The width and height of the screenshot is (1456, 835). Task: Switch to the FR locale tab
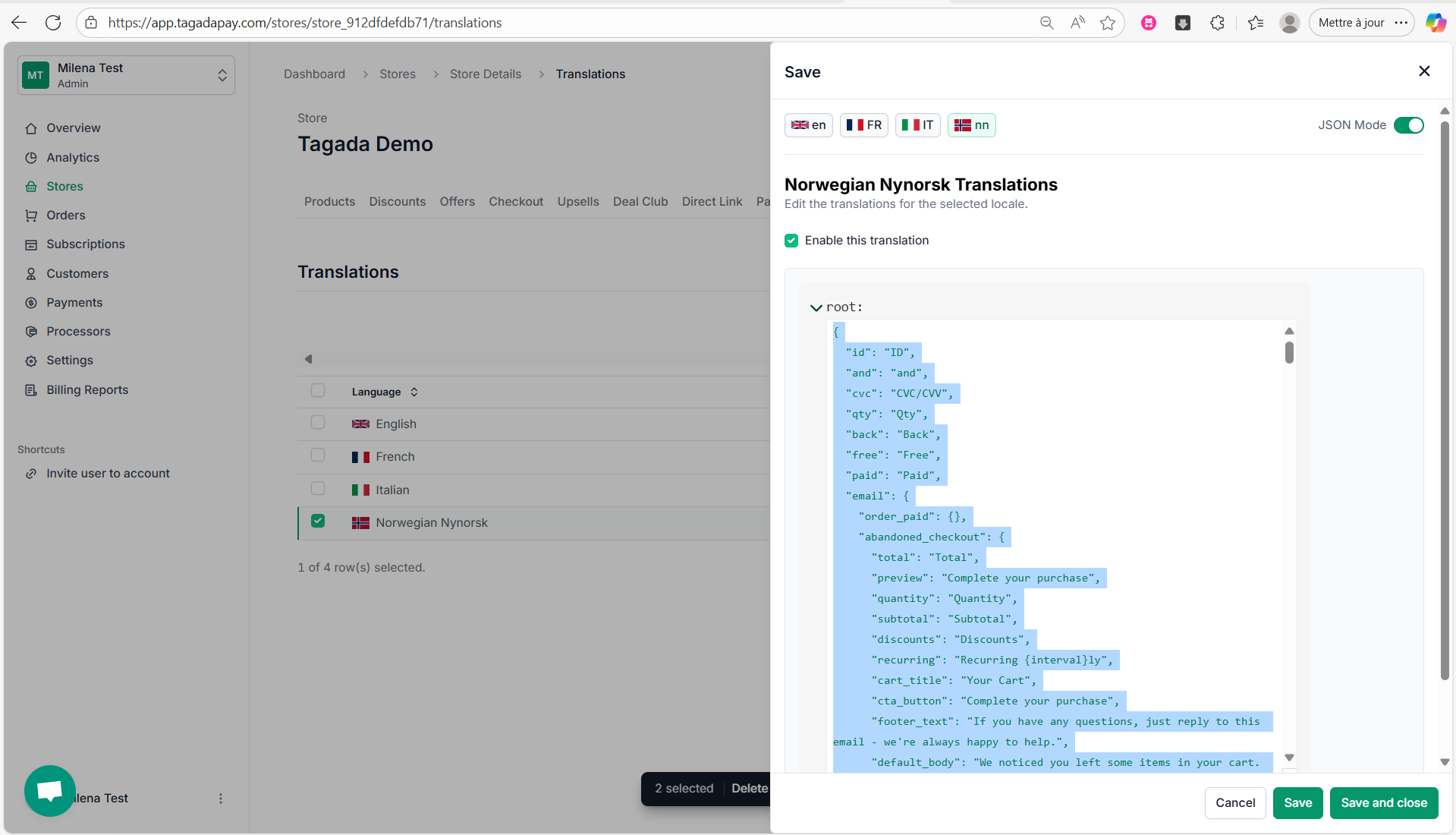(864, 125)
